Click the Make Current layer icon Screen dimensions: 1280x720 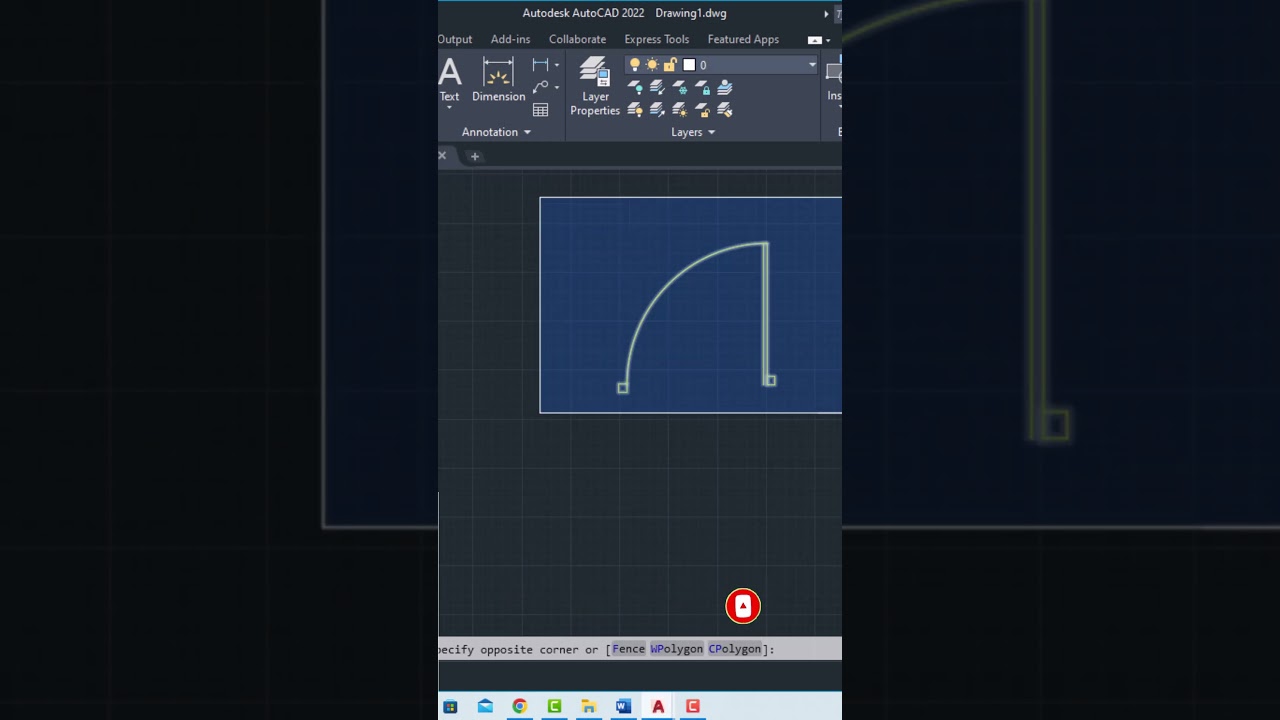pyautogui.click(x=726, y=88)
